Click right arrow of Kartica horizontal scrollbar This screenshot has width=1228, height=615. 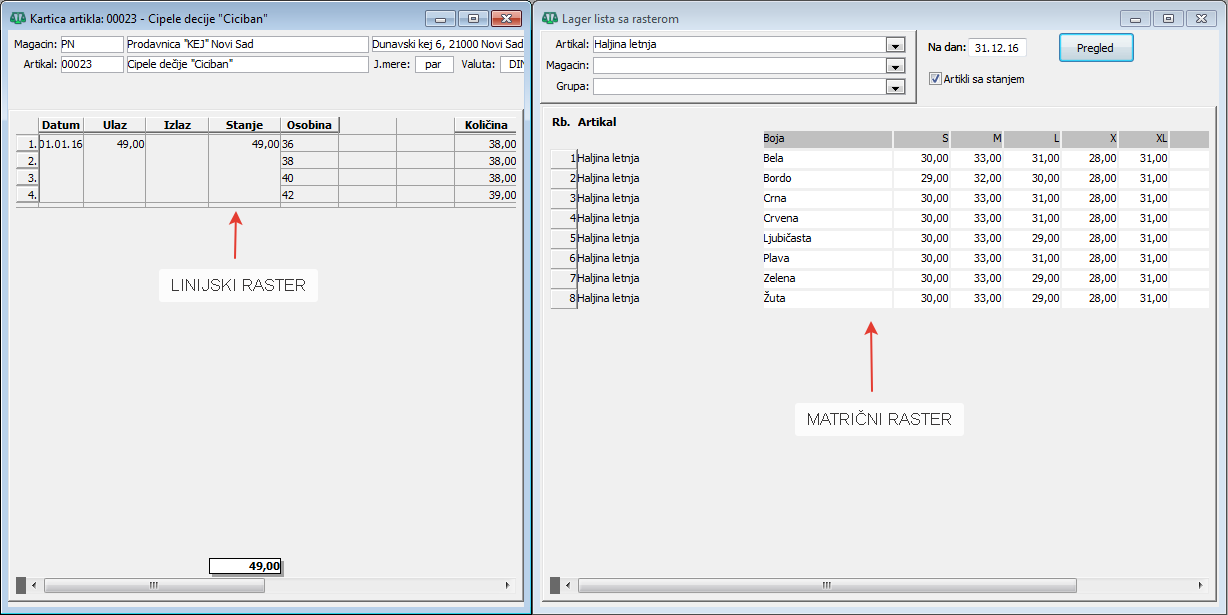[507, 586]
